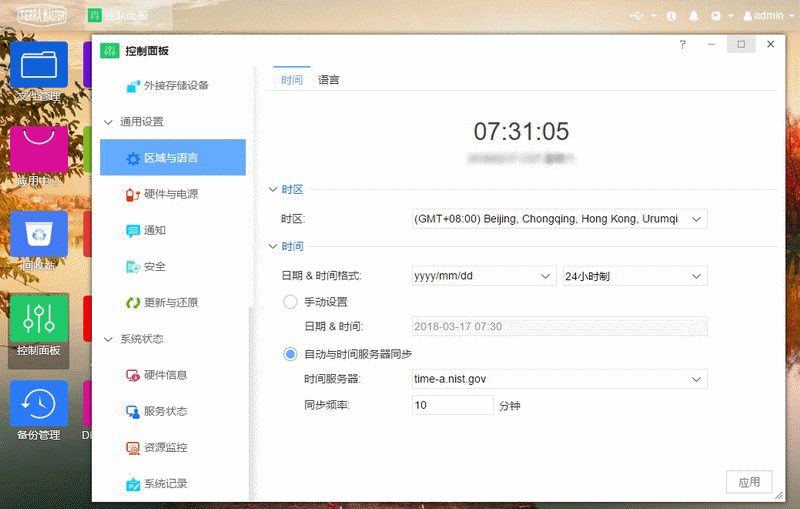Select the 自动与时间服务器同步 radio button

click(290, 354)
